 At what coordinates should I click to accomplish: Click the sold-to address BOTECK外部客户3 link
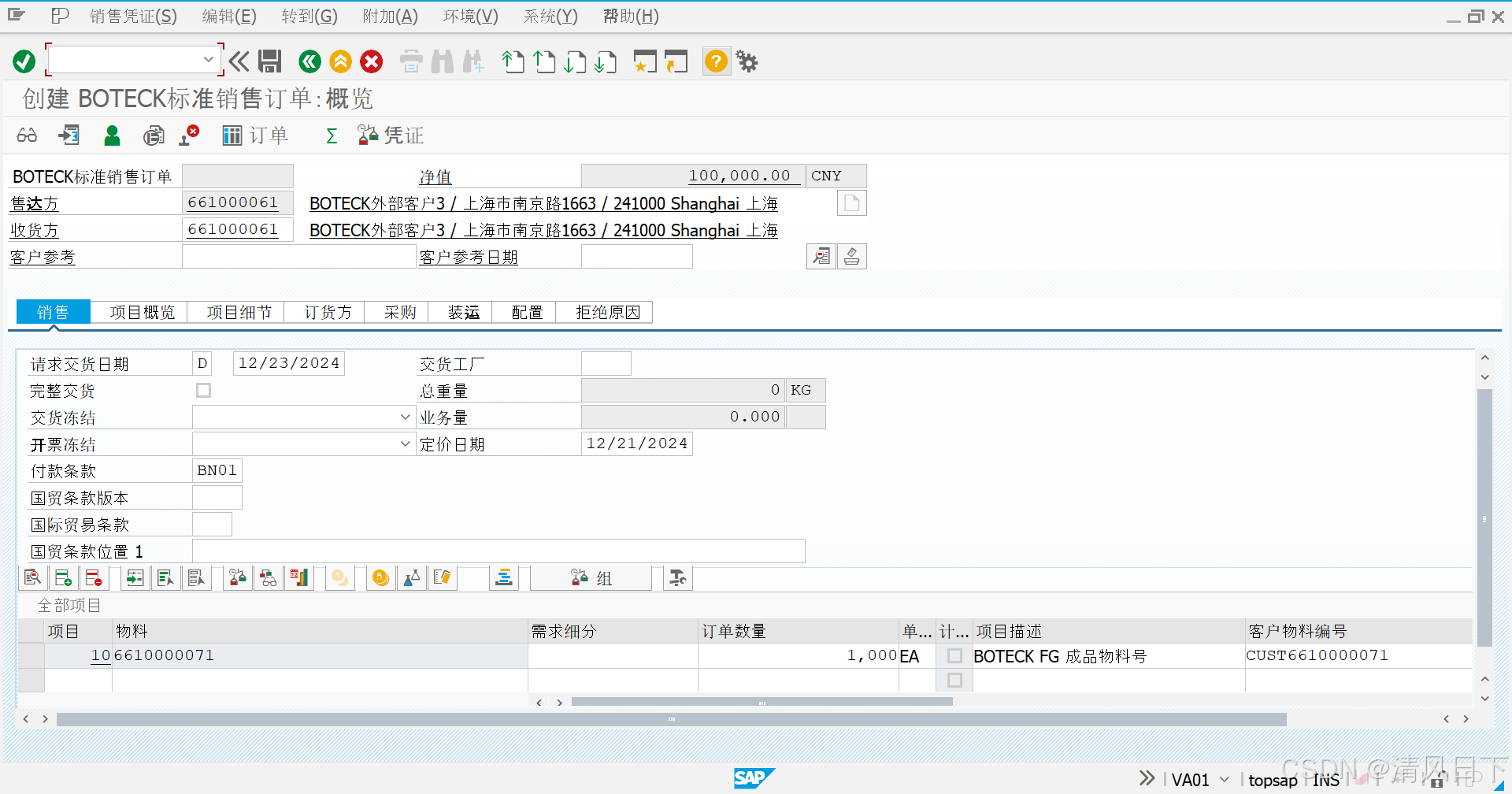point(543,204)
